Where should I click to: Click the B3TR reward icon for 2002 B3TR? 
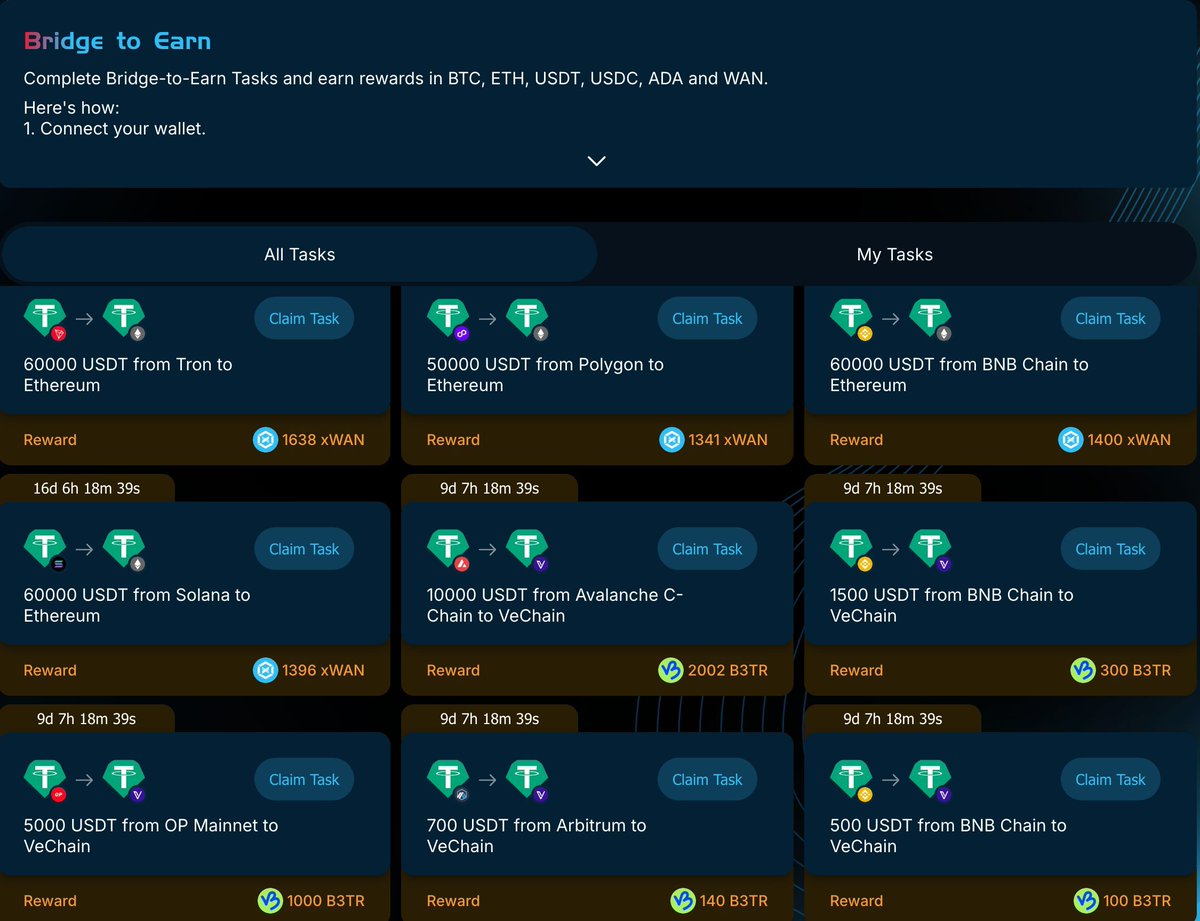tap(670, 670)
